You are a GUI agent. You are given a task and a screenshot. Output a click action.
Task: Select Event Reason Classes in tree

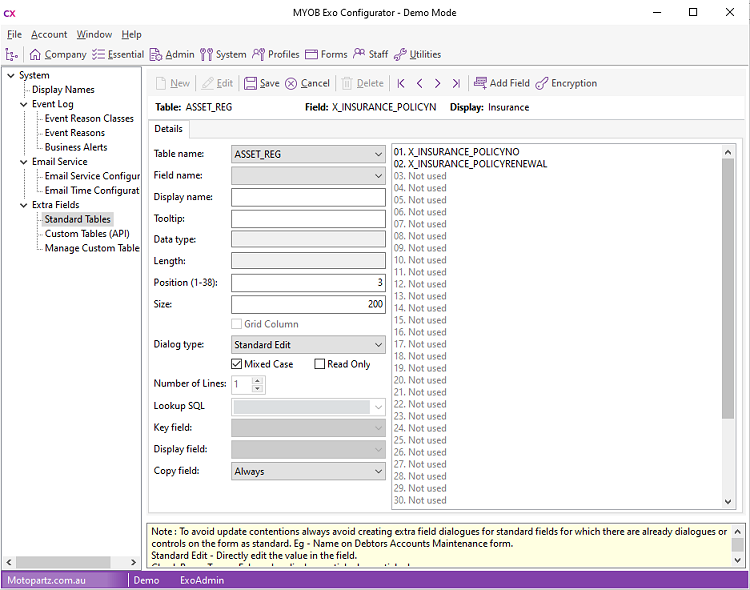(x=89, y=118)
